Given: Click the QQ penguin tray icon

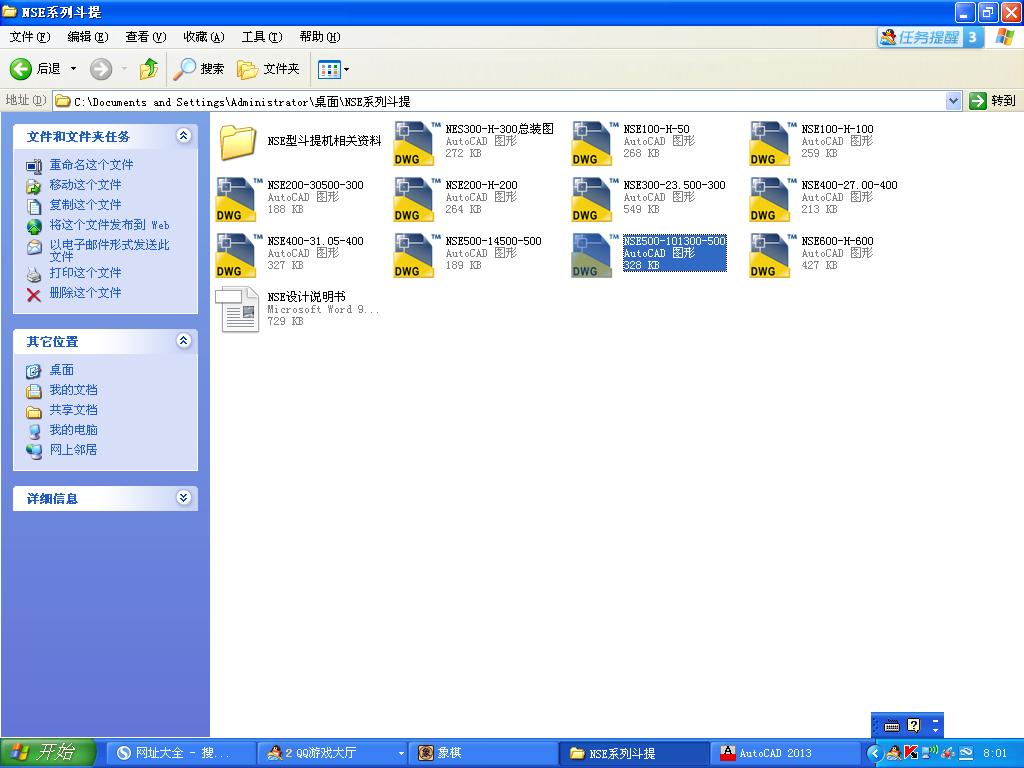Looking at the screenshot, I should click(x=892, y=753).
